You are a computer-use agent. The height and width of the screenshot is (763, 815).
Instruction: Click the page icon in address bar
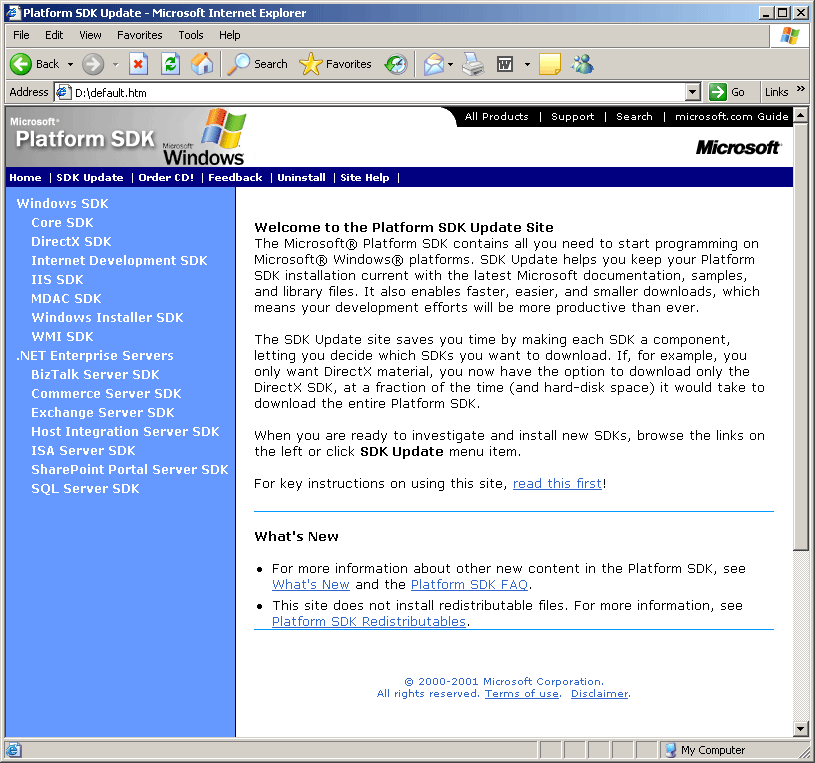coord(63,93)
